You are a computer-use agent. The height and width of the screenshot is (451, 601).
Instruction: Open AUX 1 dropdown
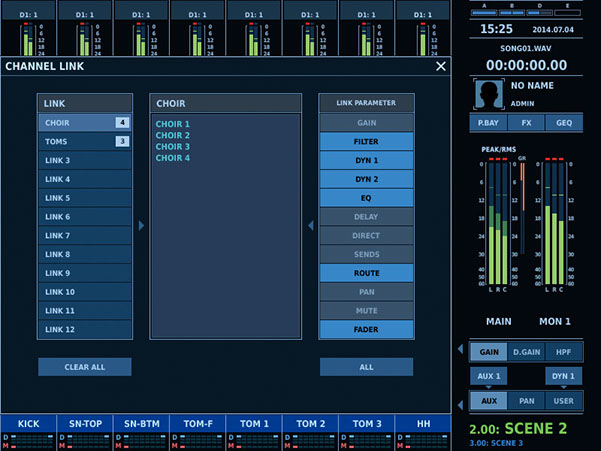[x=489, y=376]
